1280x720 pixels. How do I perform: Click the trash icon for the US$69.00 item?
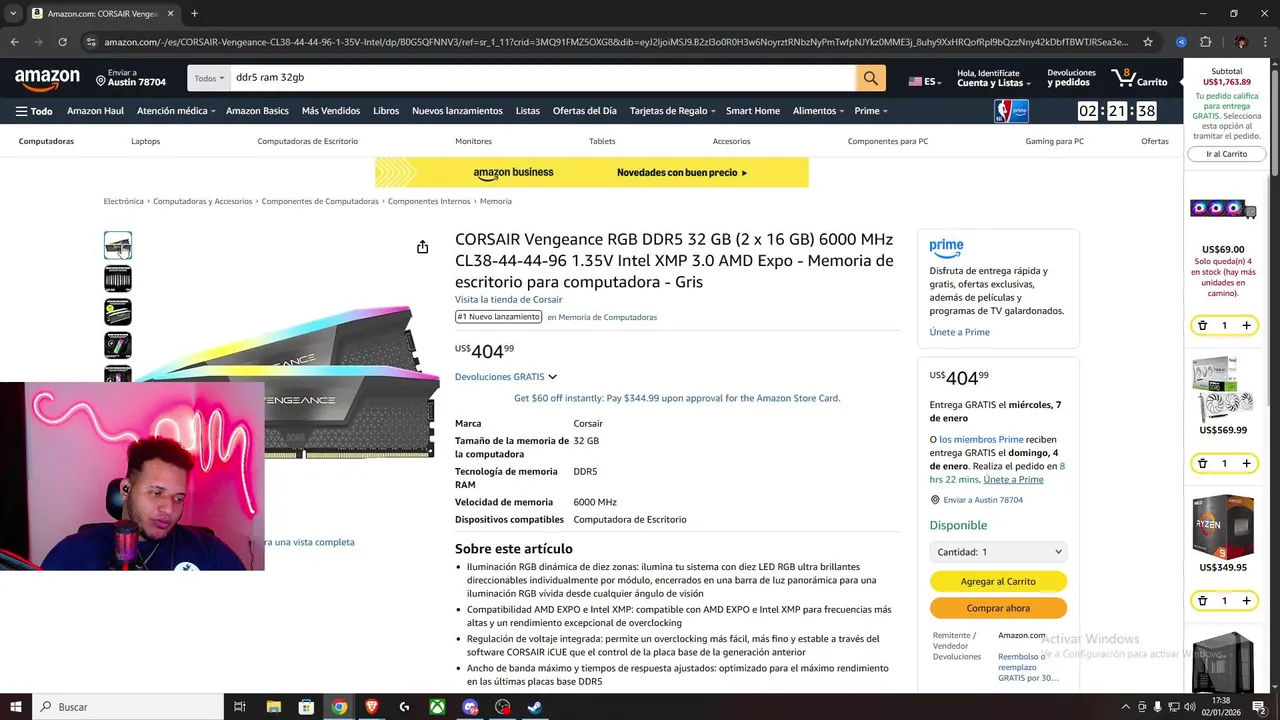click(x=1202, y=326)
